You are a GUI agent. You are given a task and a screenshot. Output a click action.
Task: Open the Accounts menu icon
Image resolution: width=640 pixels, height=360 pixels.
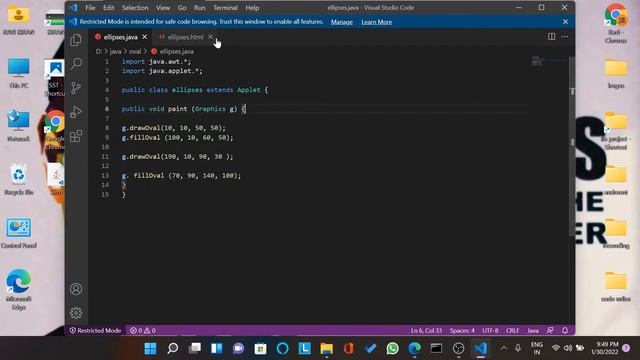pos(76,289)
